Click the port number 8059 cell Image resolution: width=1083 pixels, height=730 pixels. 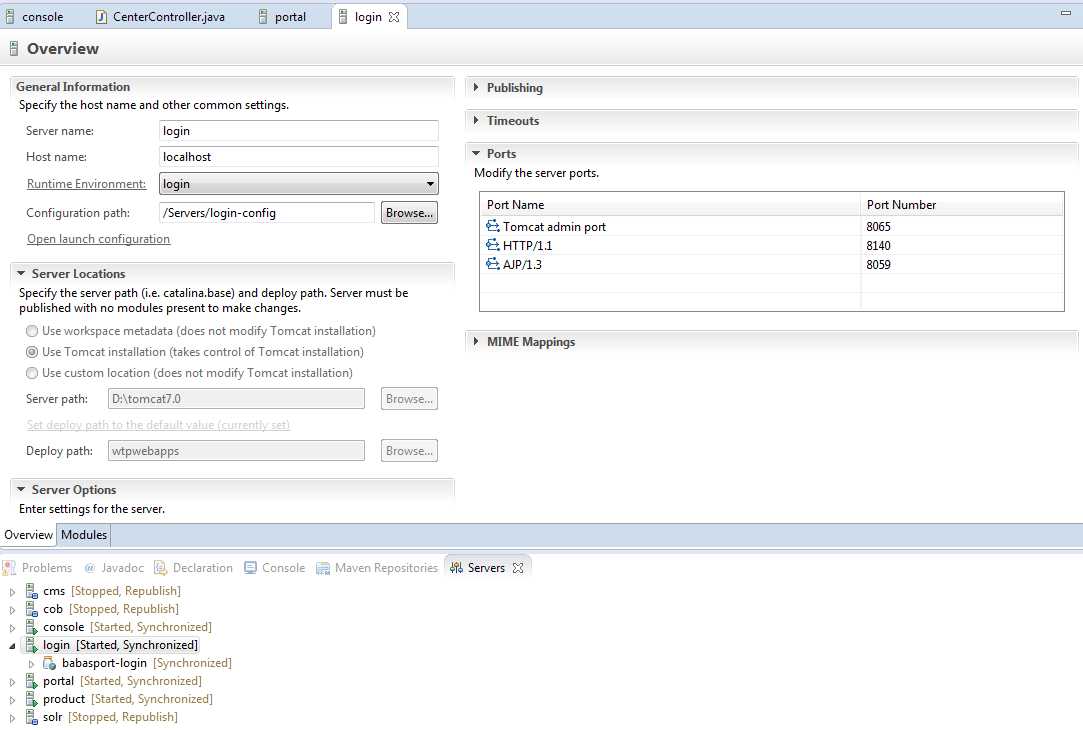[x=879, y=265]
